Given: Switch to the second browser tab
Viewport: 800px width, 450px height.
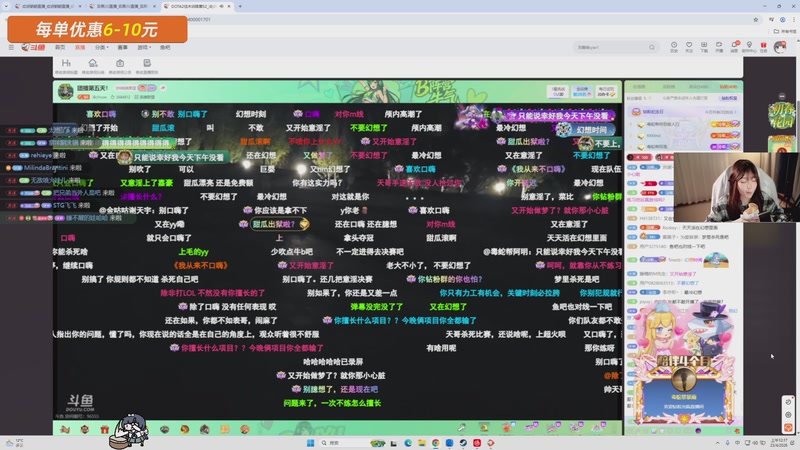Looking at the screenshot, I should tap(121, 6).
